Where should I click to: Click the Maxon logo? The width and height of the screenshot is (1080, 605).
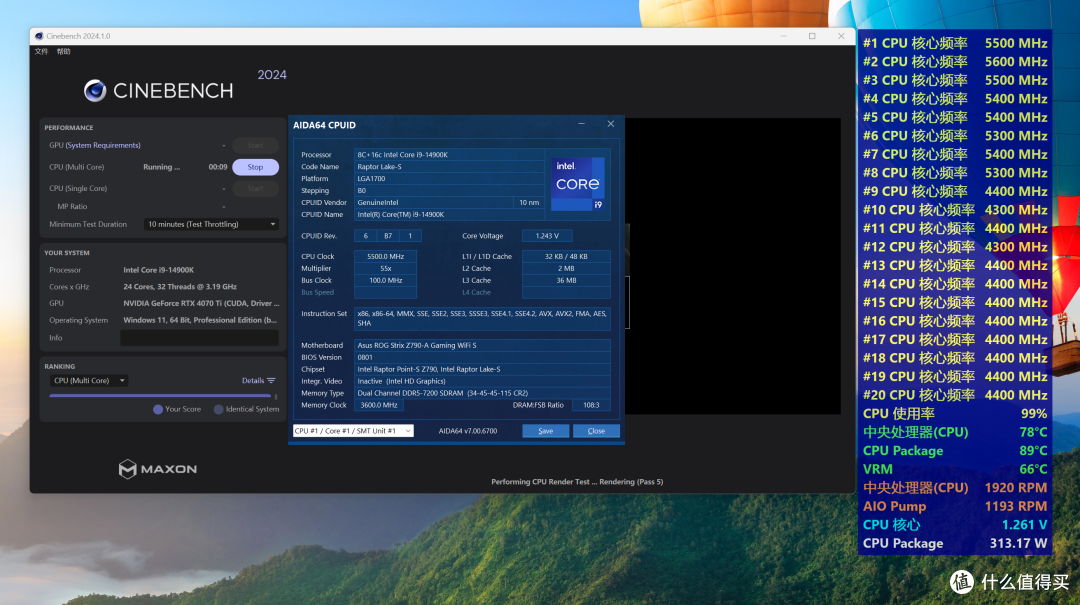click(158, 469)
